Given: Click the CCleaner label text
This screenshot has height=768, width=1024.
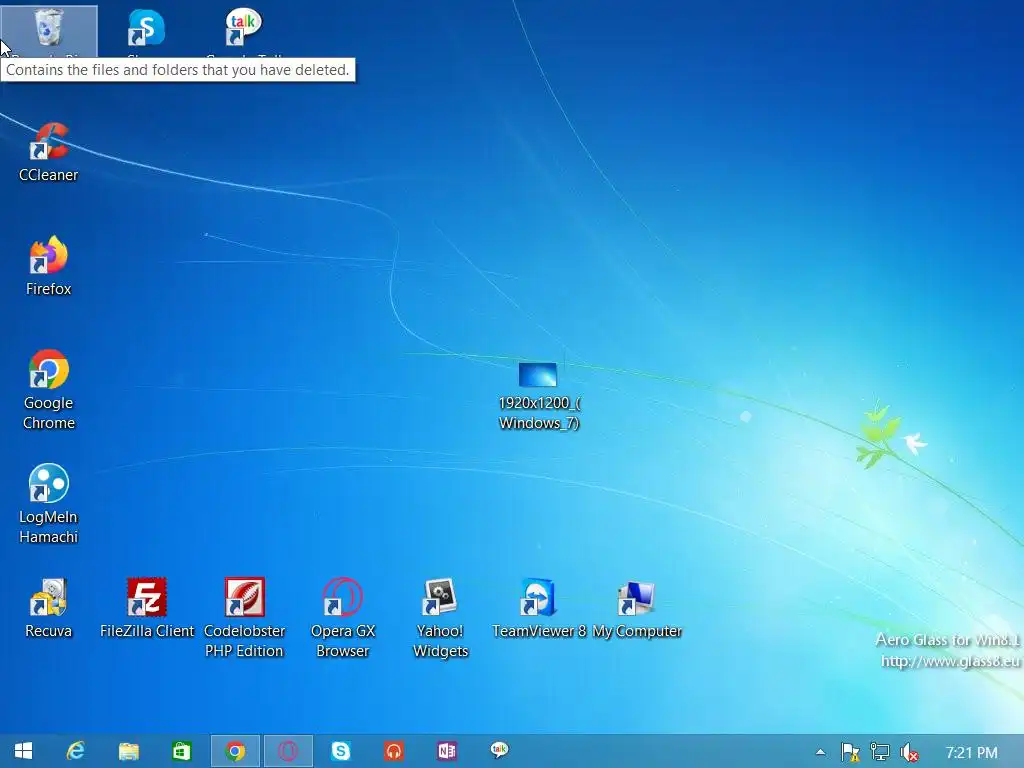Looking at the screenshot, I should pos(49,175).
